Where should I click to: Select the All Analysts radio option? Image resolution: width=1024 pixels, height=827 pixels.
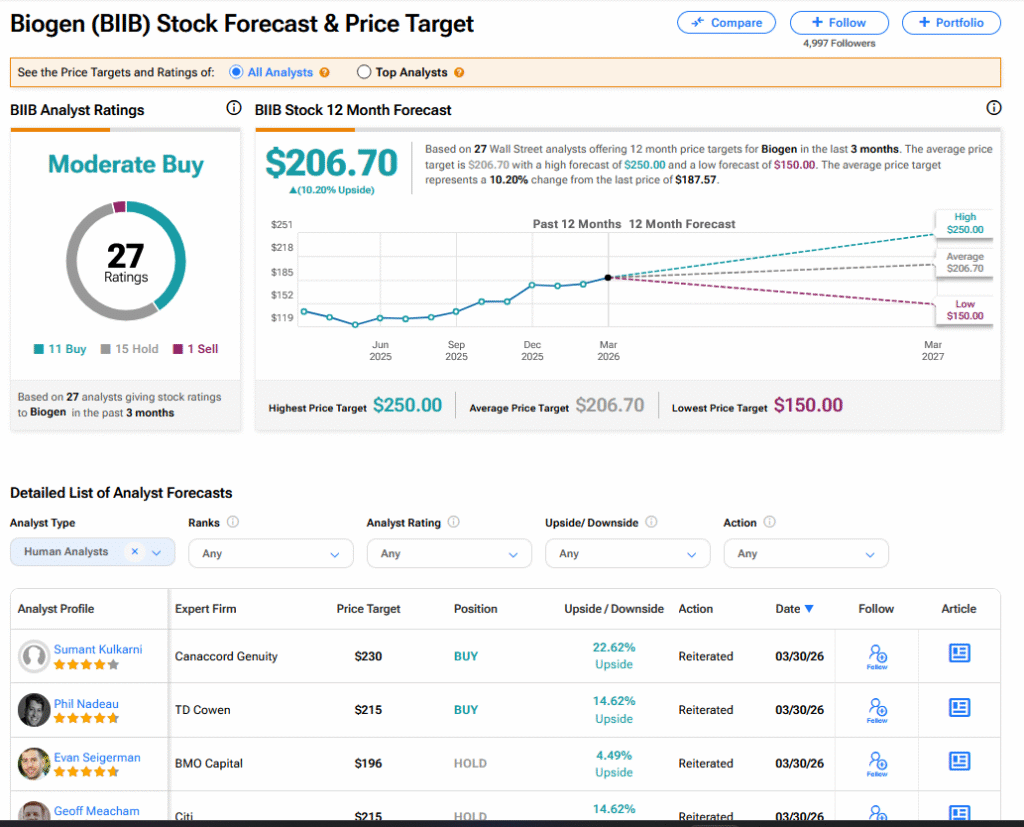pyautogui.click(x=236, y=72)
